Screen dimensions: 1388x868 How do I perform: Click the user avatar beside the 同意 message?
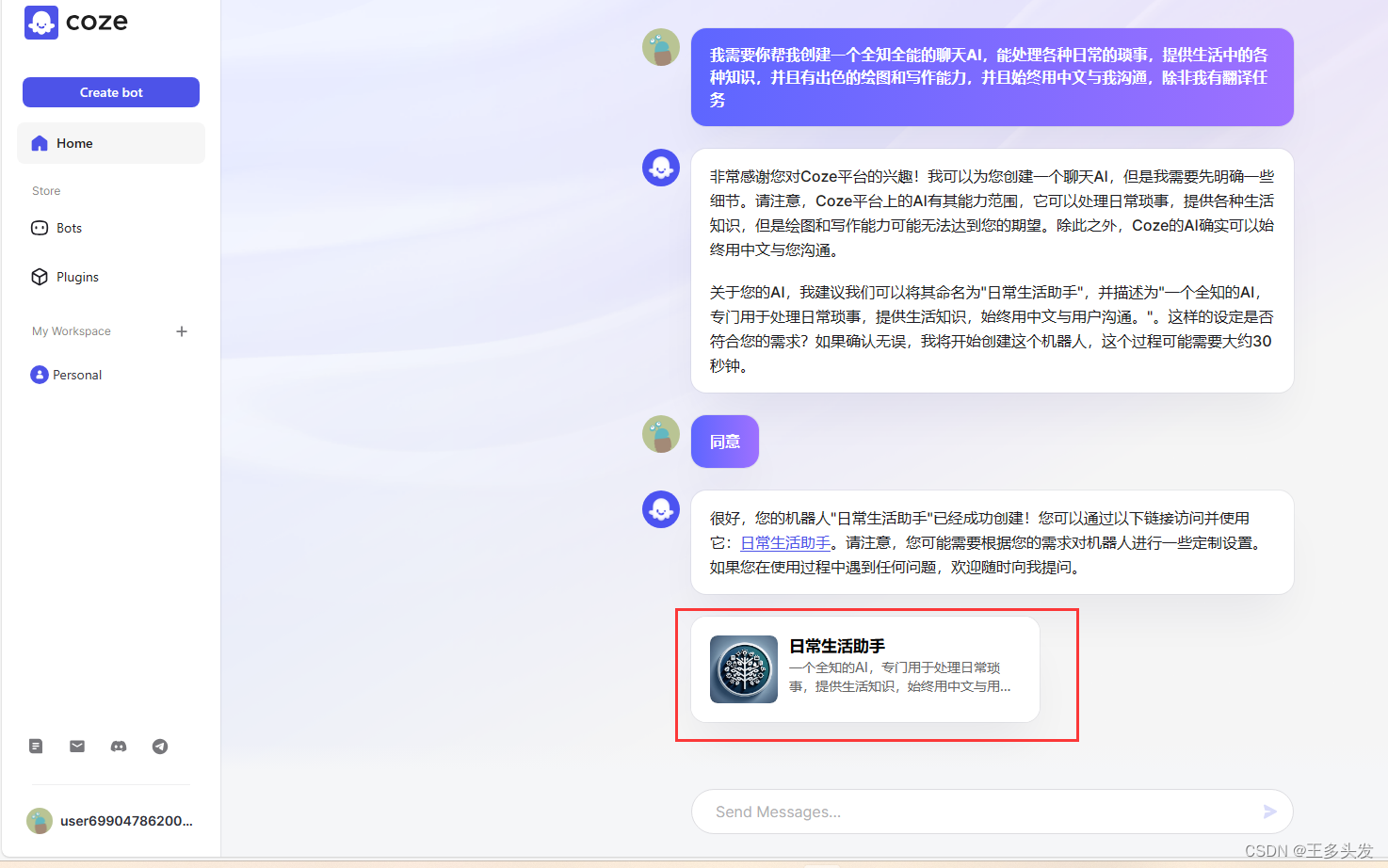coord(661,434)
